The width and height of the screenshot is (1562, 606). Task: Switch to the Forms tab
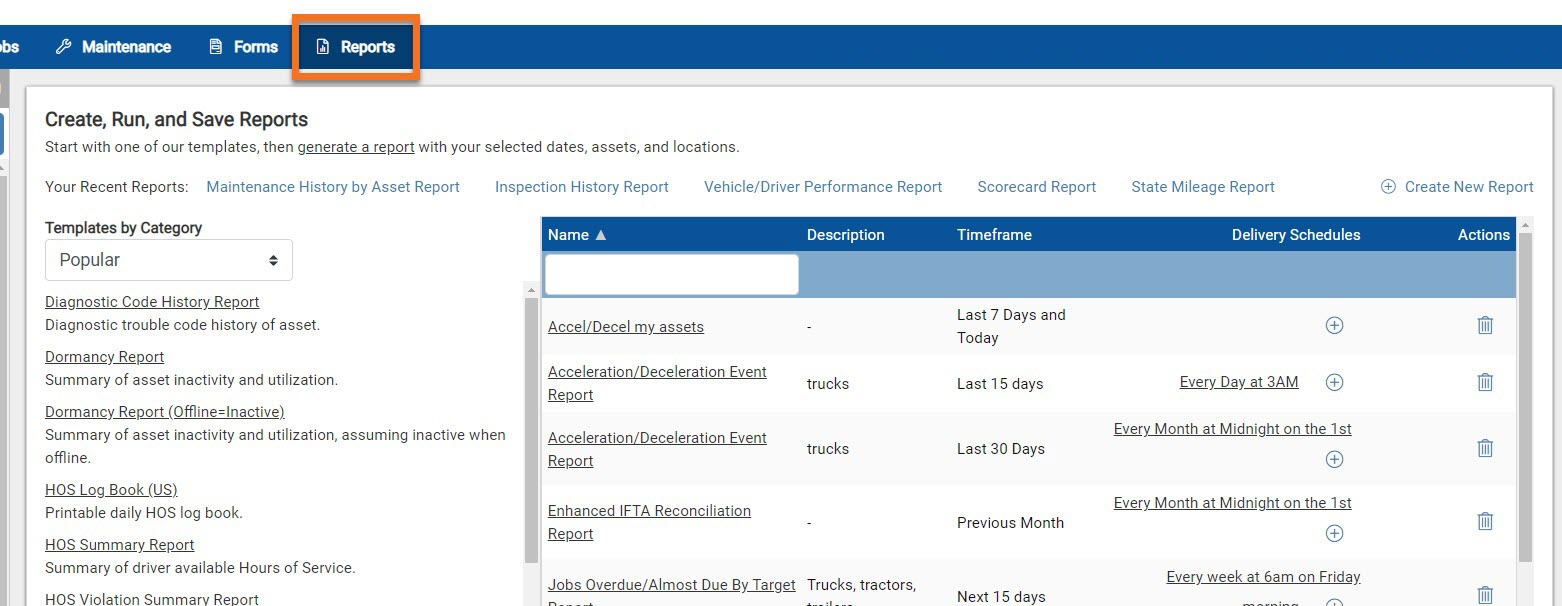[255, 46]
